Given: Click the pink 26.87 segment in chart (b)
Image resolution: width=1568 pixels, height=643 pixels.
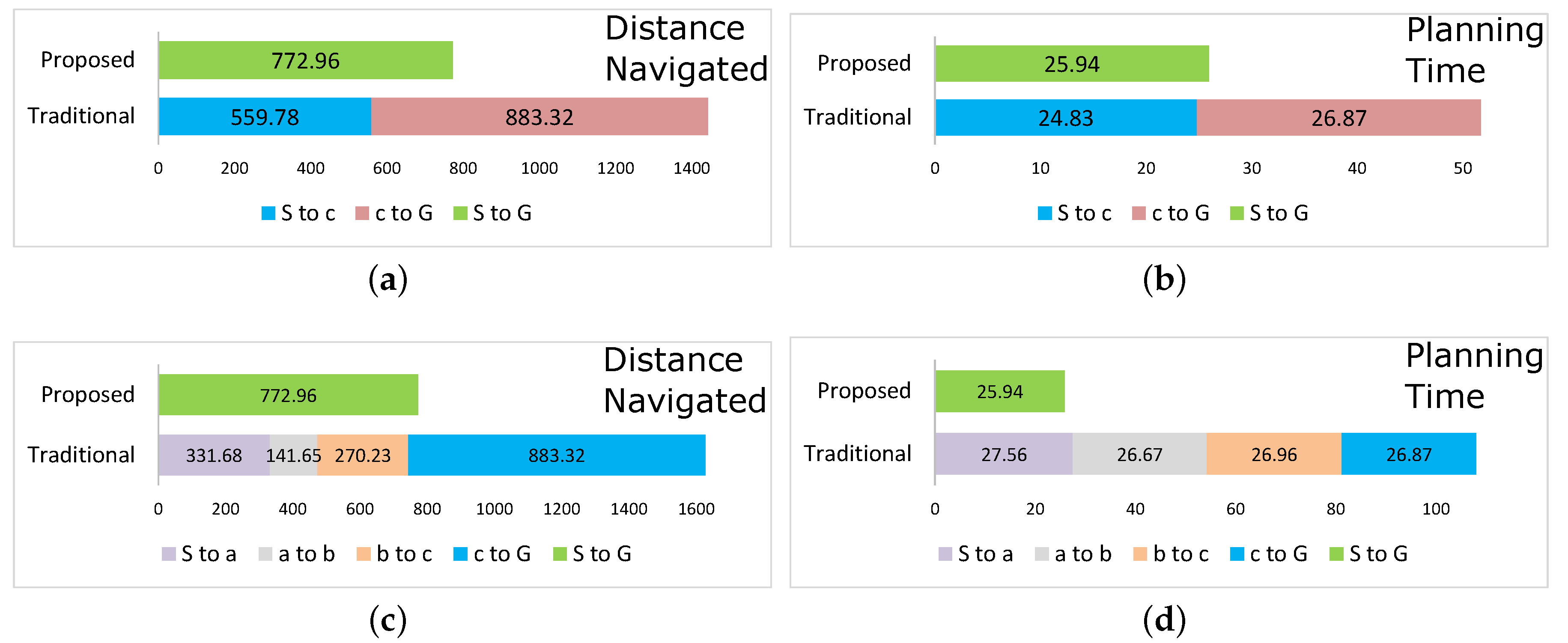Looking at the screenshot, I should [x=1338, y=117].
